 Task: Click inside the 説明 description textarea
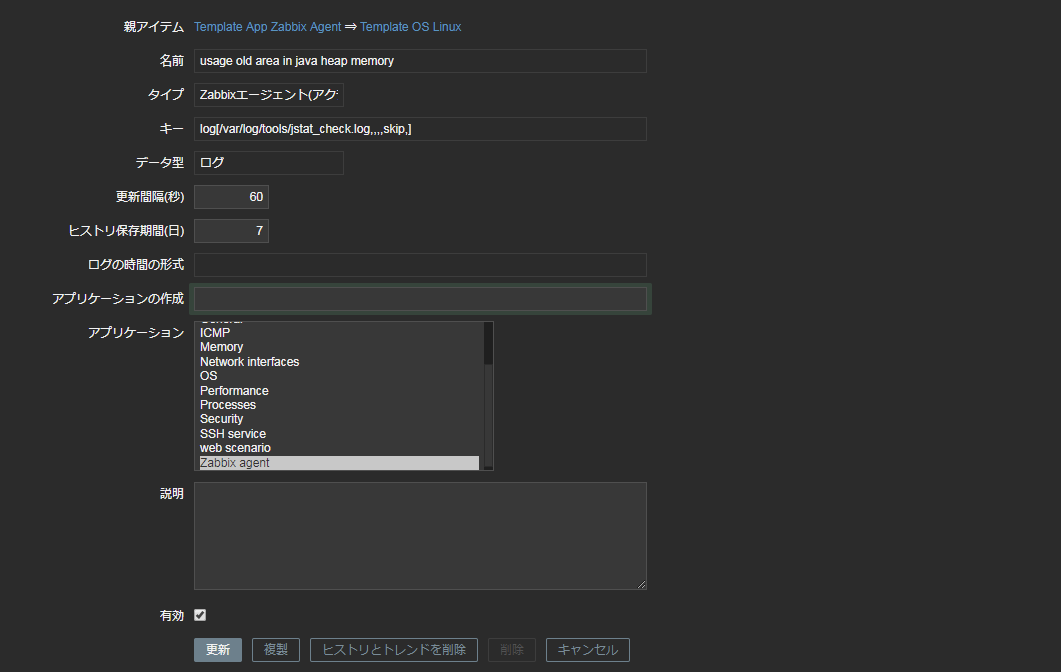pyautogui.click(x=420, y=535)
